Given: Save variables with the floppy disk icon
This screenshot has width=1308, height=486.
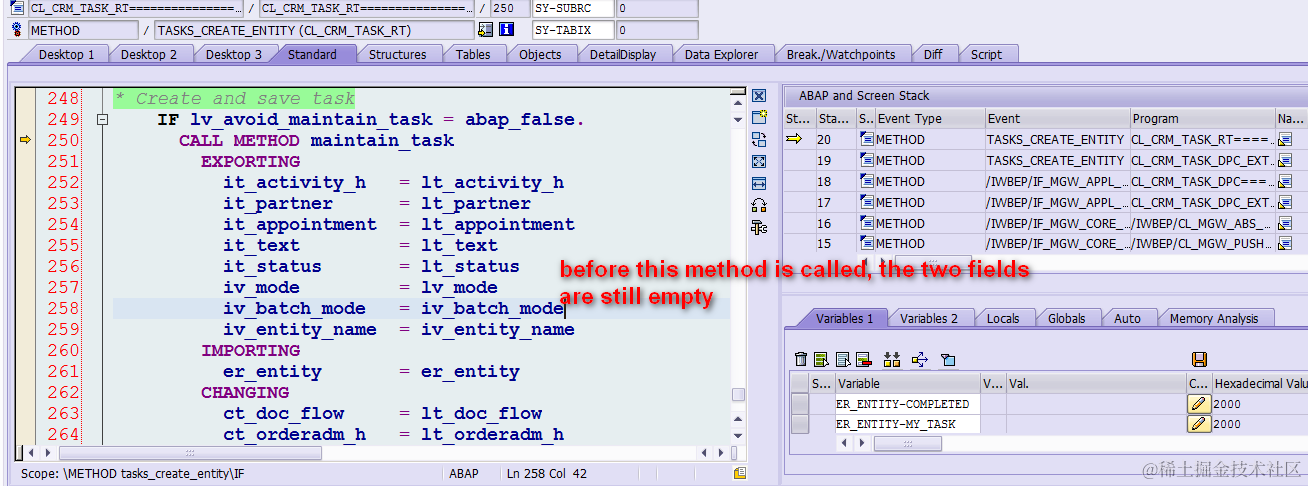Looking at the screenshot, I should click(x=1200, y=359).
